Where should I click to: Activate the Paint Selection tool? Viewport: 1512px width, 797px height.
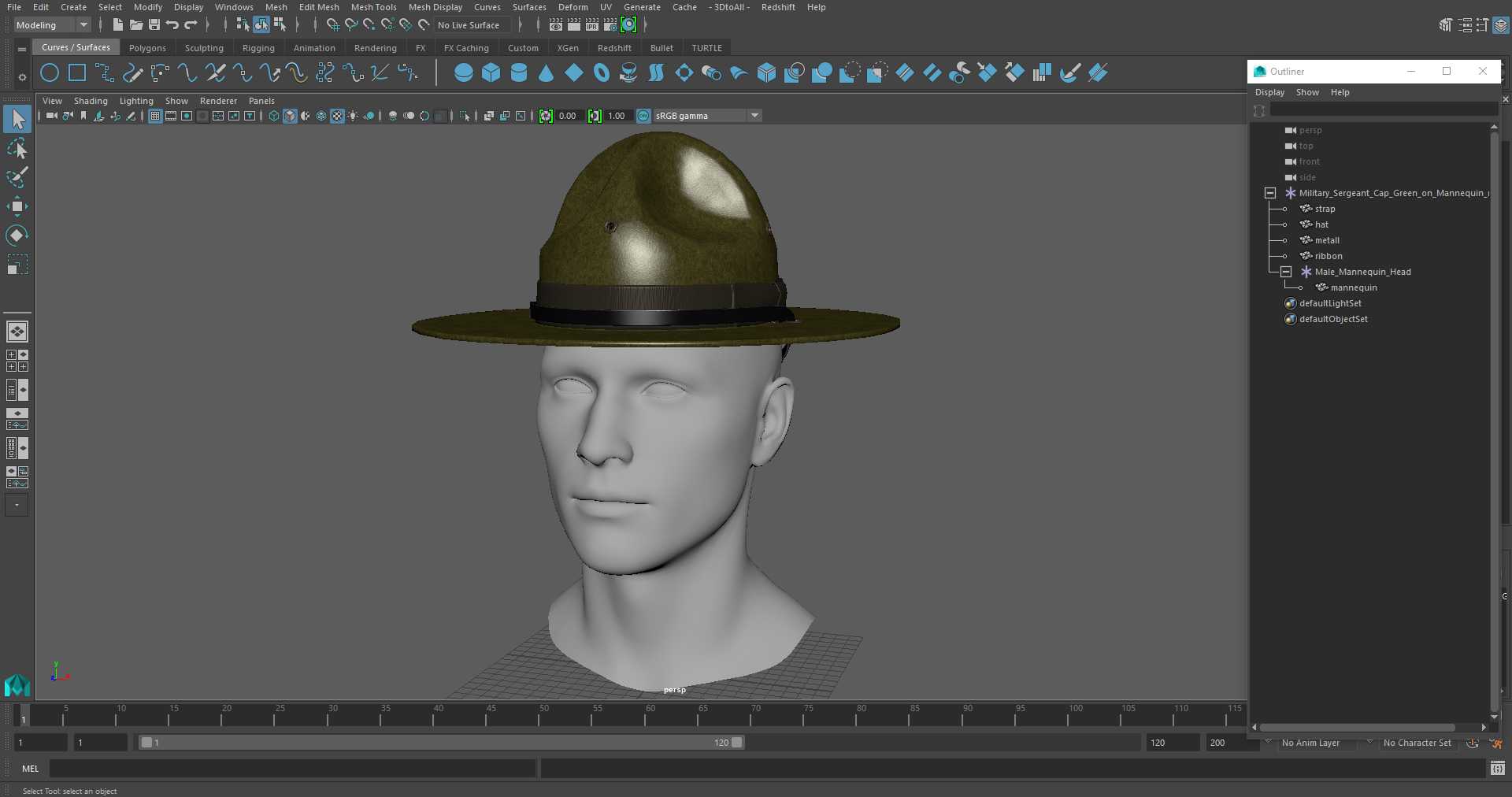pyautogui.click(x=17, y=177)
